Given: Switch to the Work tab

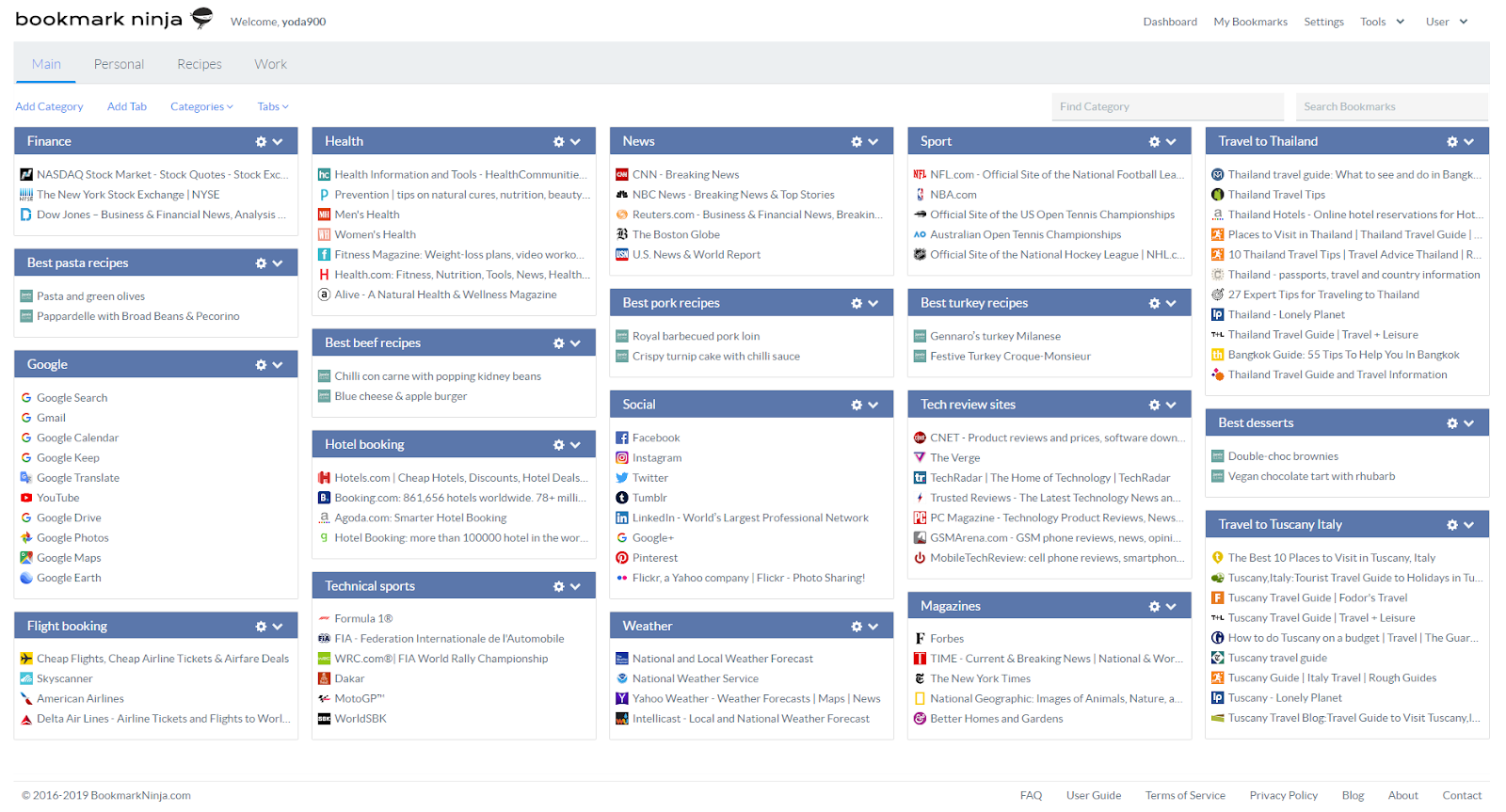Looking at the screenshot, I should tap(270, 64).
